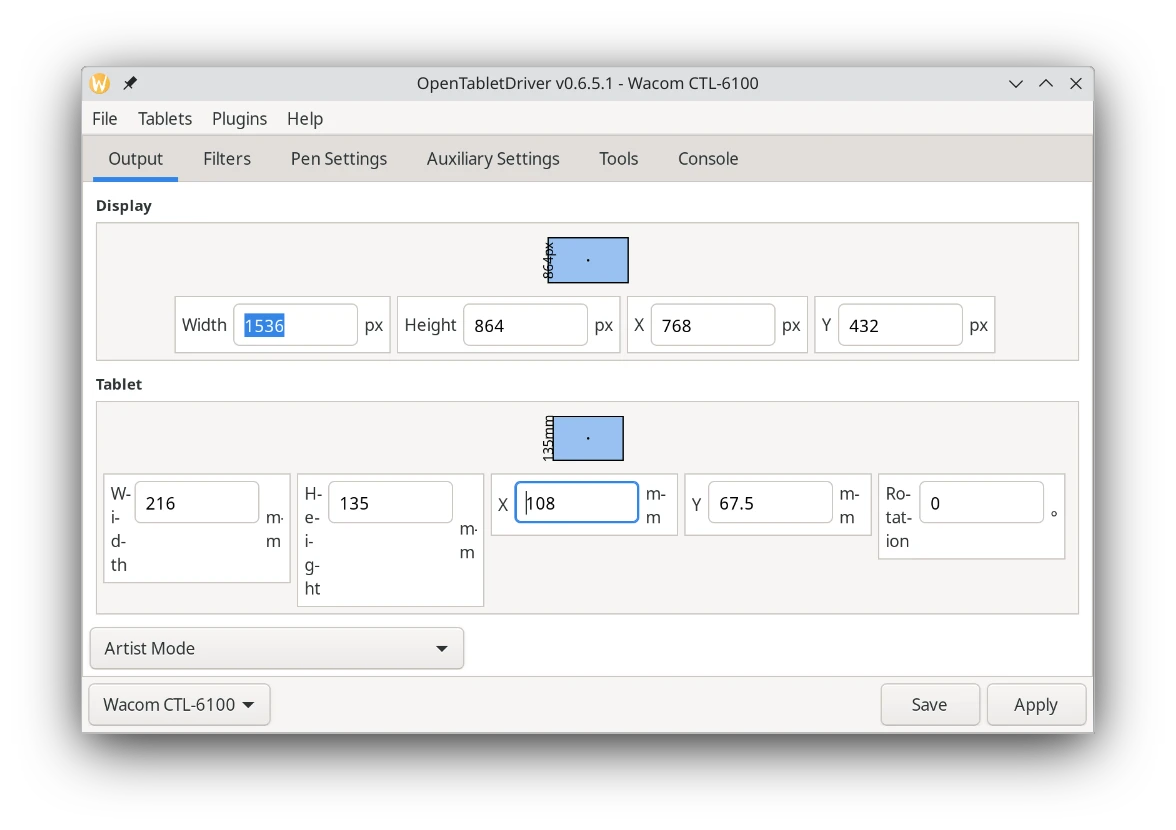Click the tablet Rotation input field
Screen dimensions: 1176x830
pos(980,503)
